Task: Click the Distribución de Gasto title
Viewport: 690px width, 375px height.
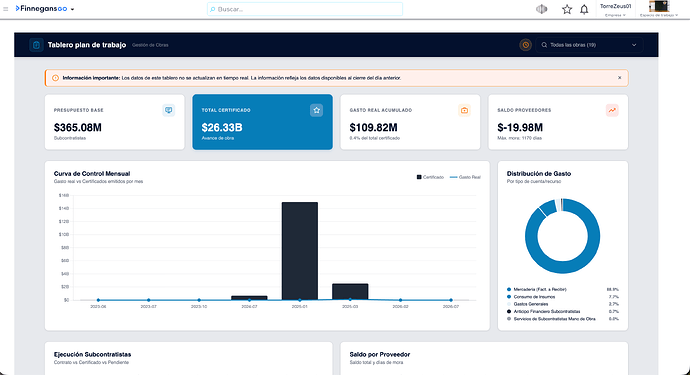Action: click(539, 173)
